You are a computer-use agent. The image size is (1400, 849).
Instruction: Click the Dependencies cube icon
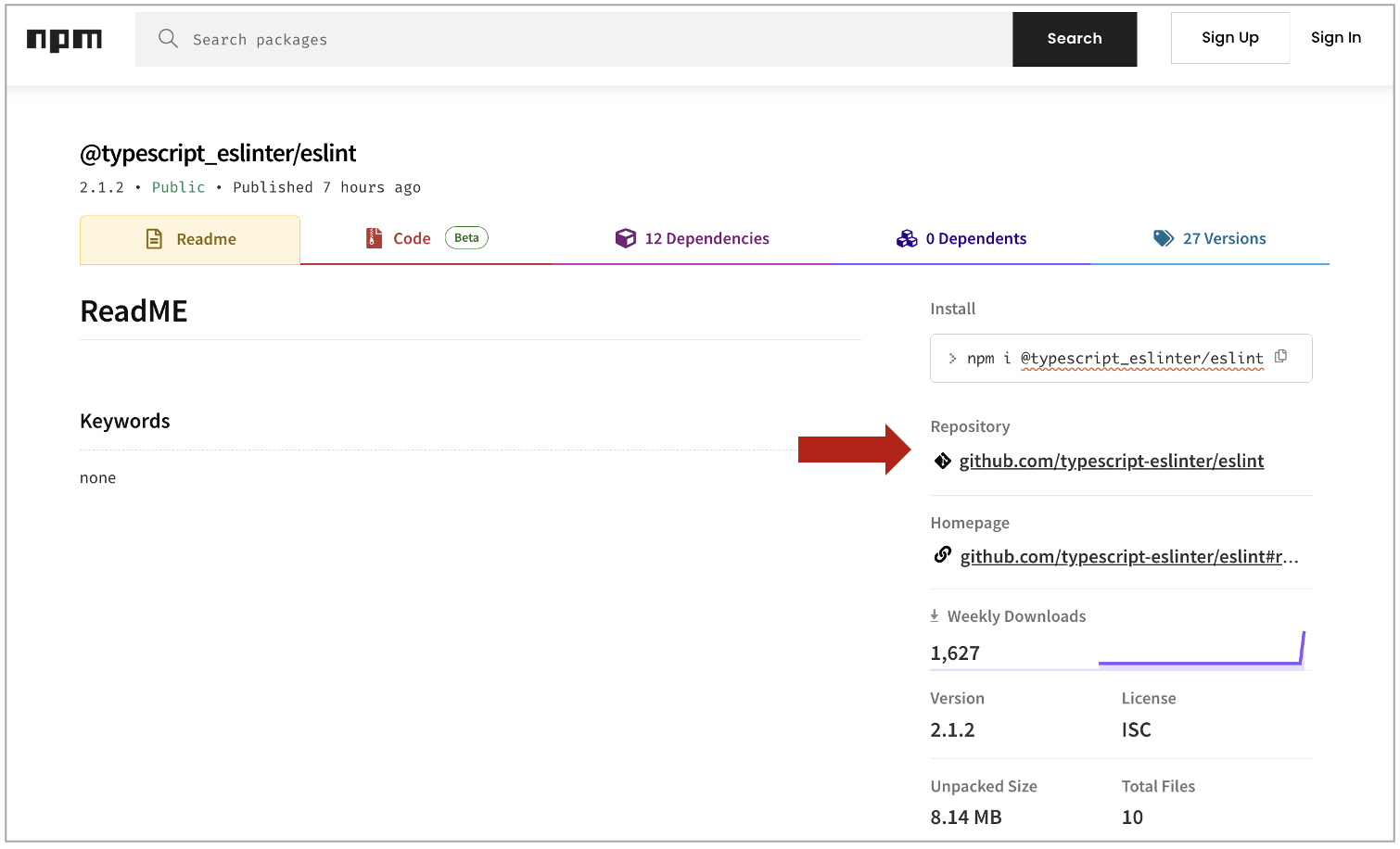tap(626, 238)
